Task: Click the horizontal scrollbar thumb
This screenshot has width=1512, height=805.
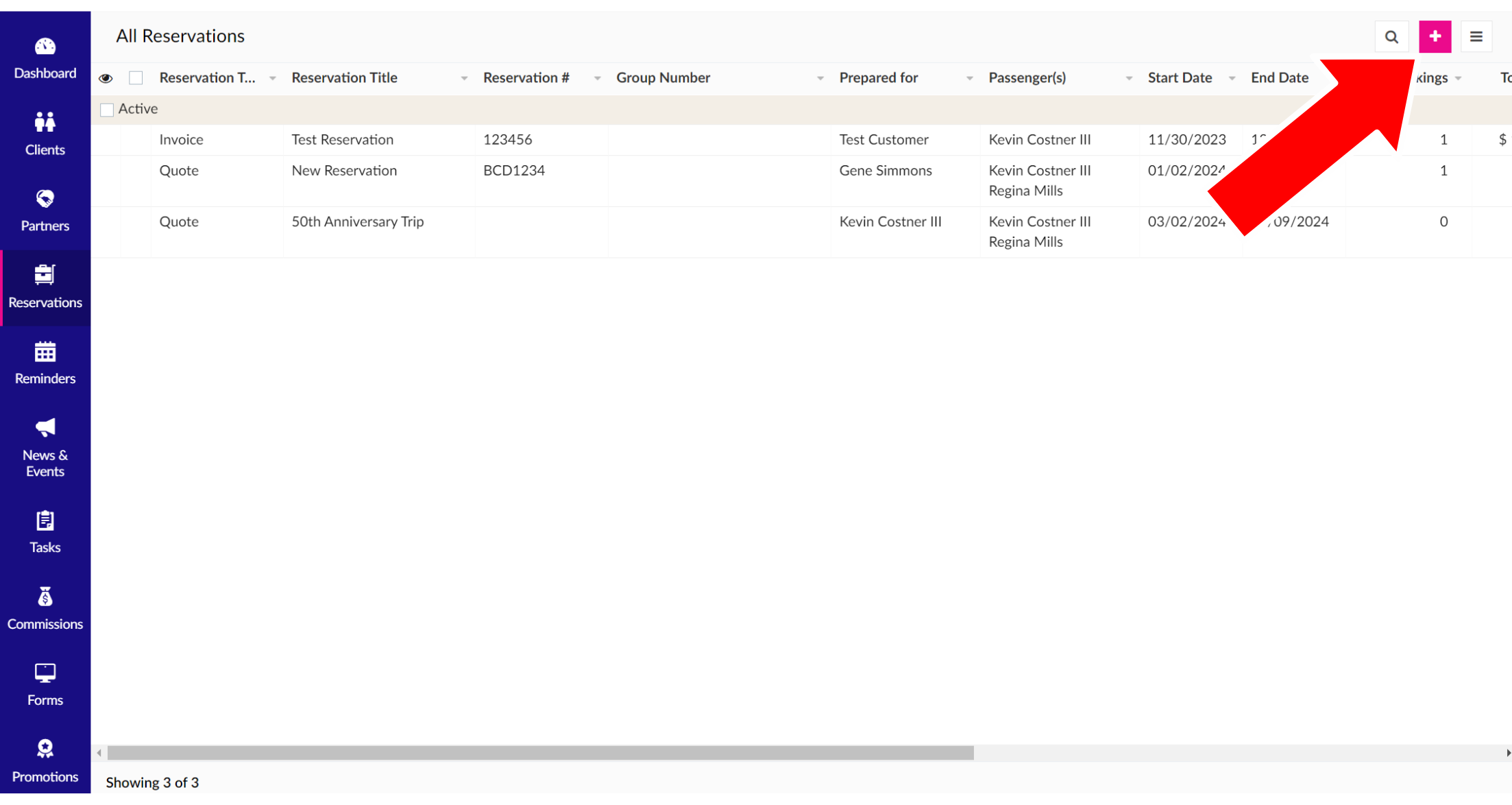Action: [540, 753]
